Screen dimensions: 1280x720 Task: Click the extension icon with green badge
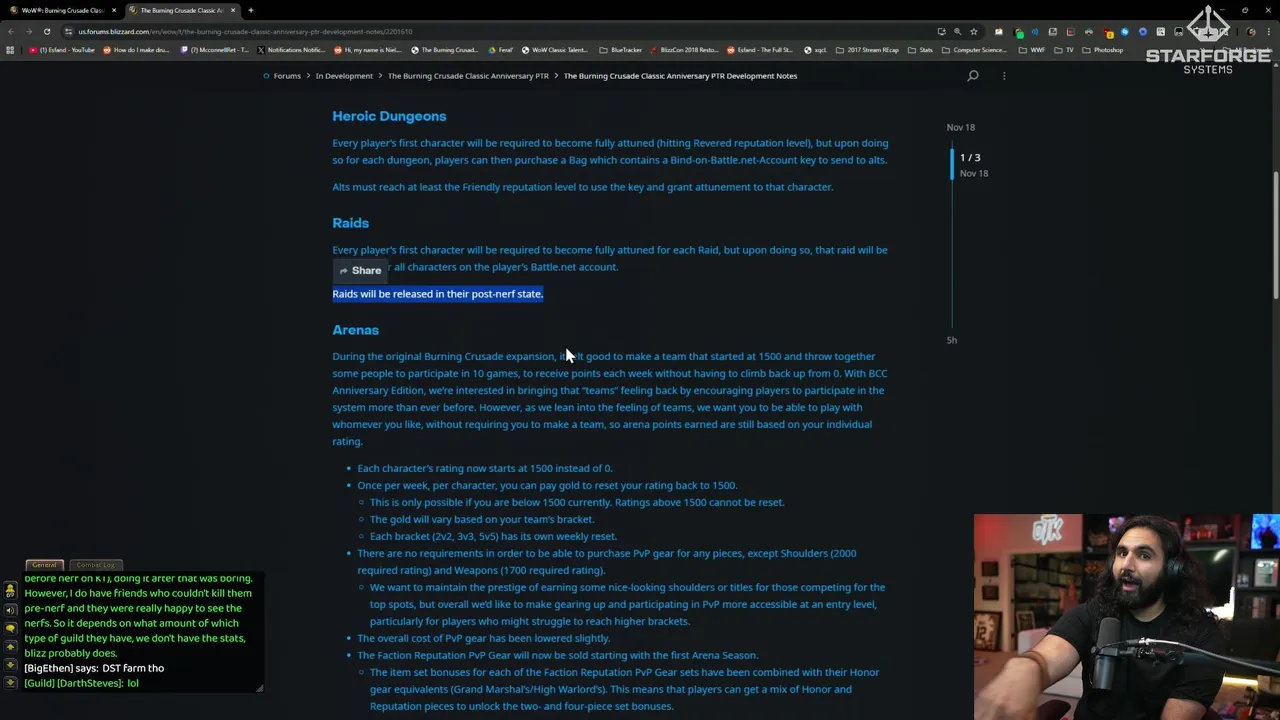tap(1019, 32)
